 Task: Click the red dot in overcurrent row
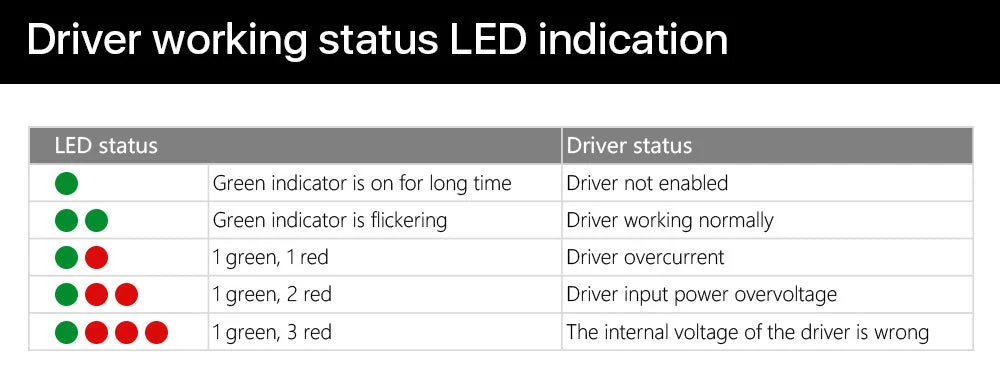(x=96, y=258)
